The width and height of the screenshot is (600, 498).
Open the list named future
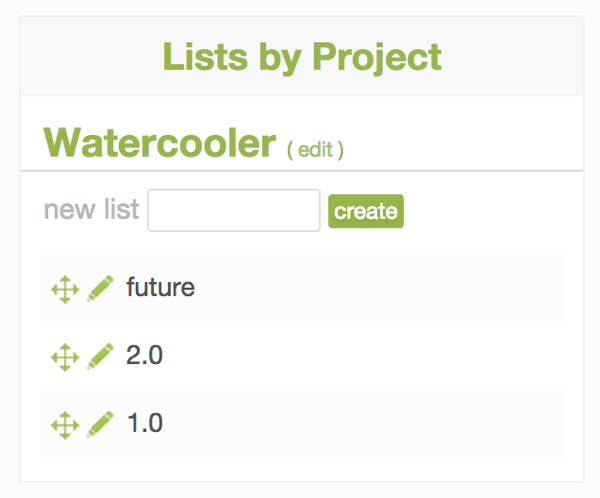(160, 288)
